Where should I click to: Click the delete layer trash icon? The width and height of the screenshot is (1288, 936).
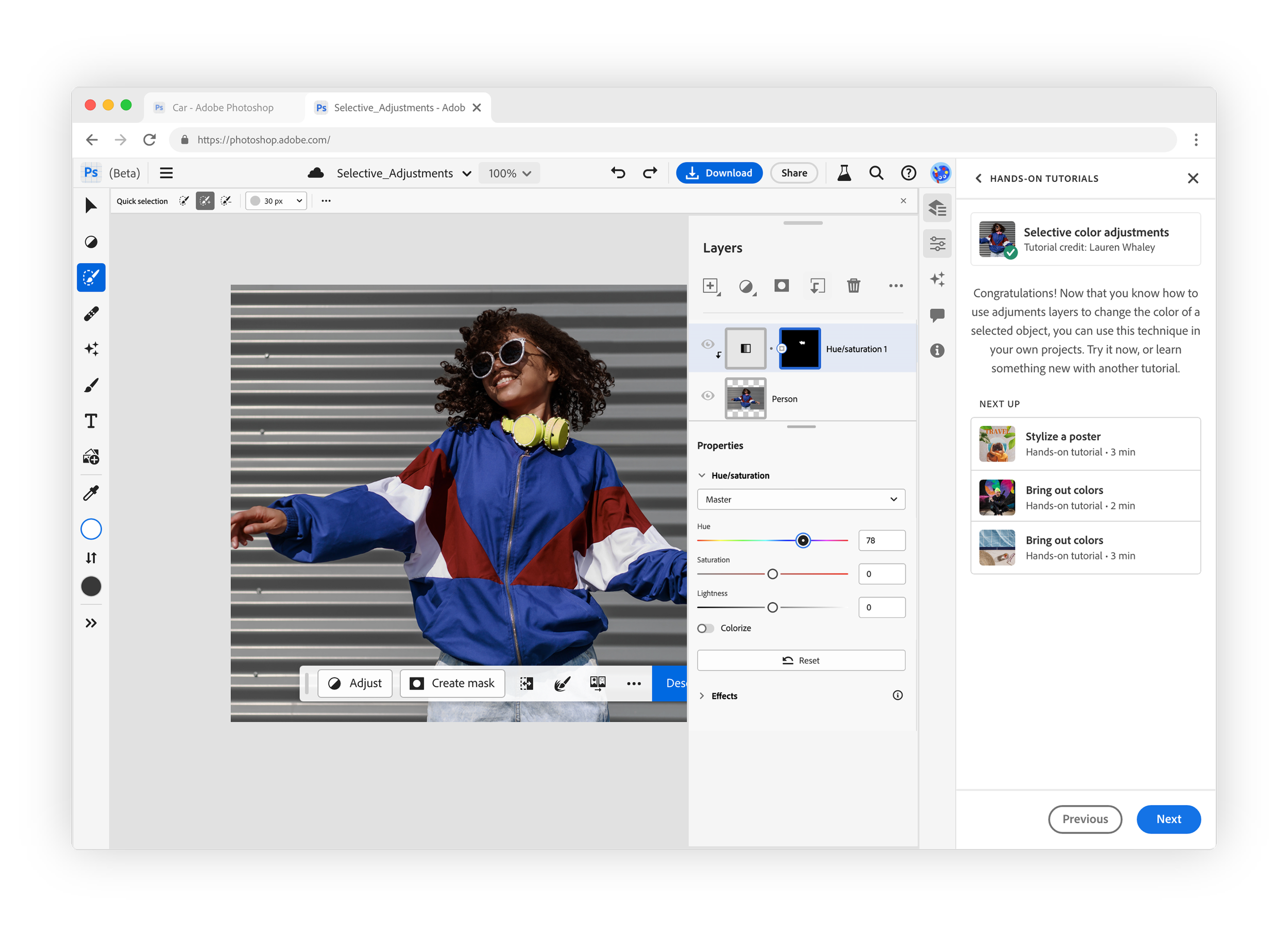[853, 286]
